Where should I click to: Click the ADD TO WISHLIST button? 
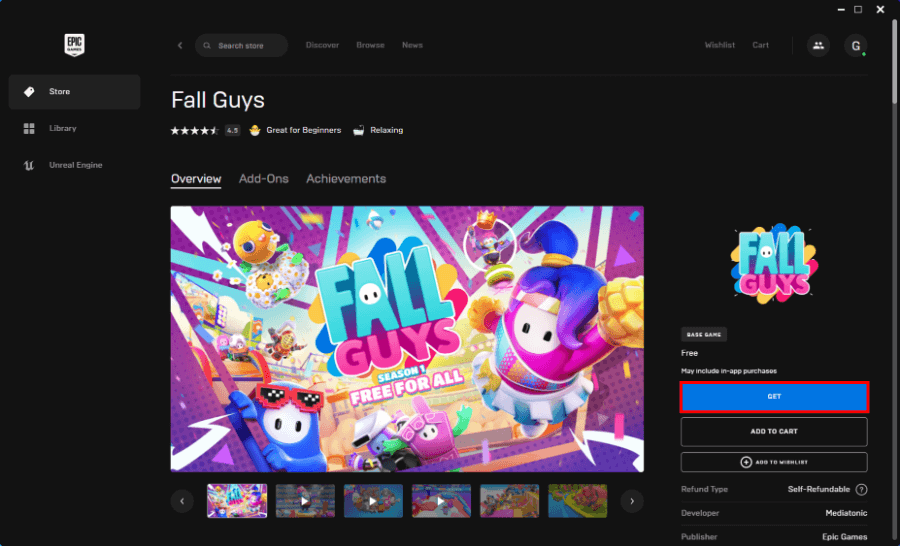[774, 462]
